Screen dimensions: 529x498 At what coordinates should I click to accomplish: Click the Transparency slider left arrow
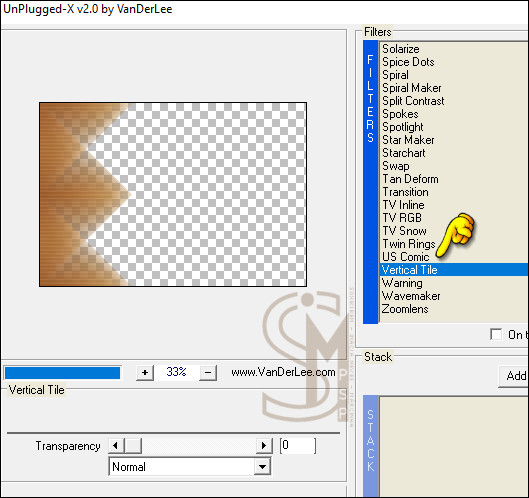pos(116,446)
